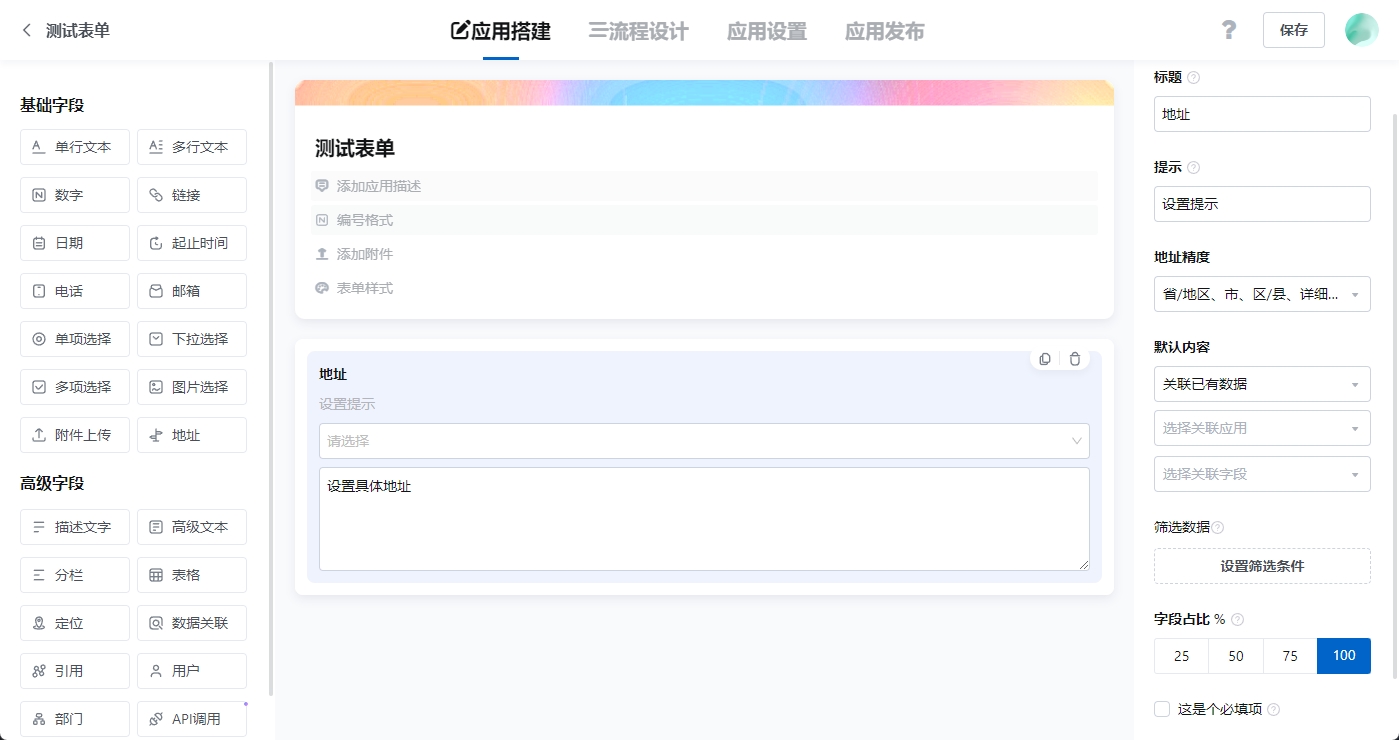Open the 请选择 address selector dropdown
1399x740 pixels.
coord(703,441)
